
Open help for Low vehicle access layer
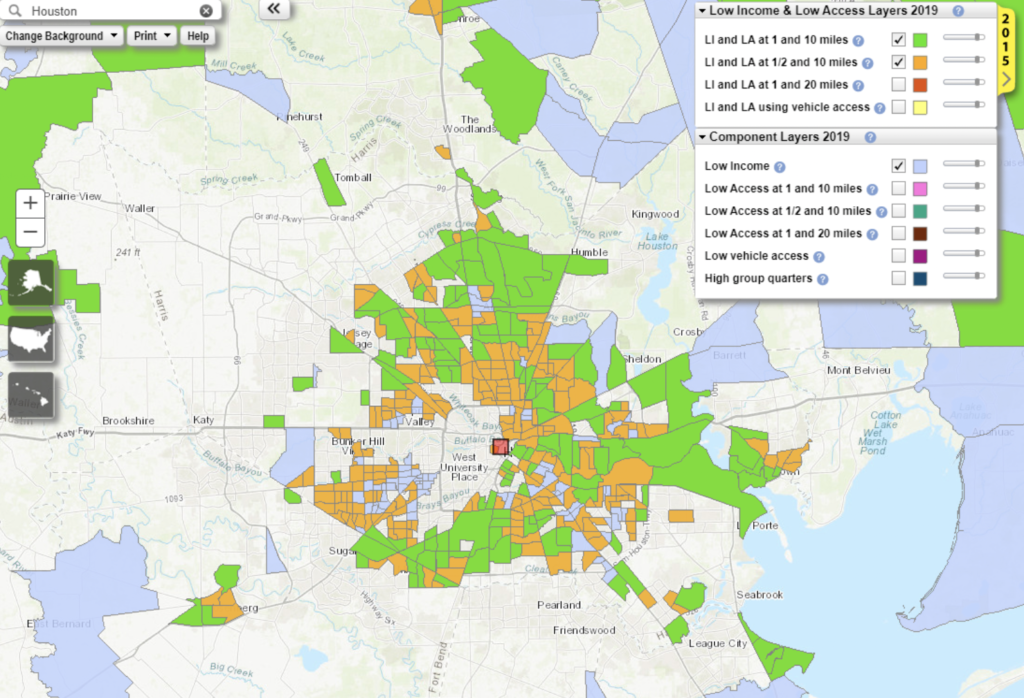[818, 256]
